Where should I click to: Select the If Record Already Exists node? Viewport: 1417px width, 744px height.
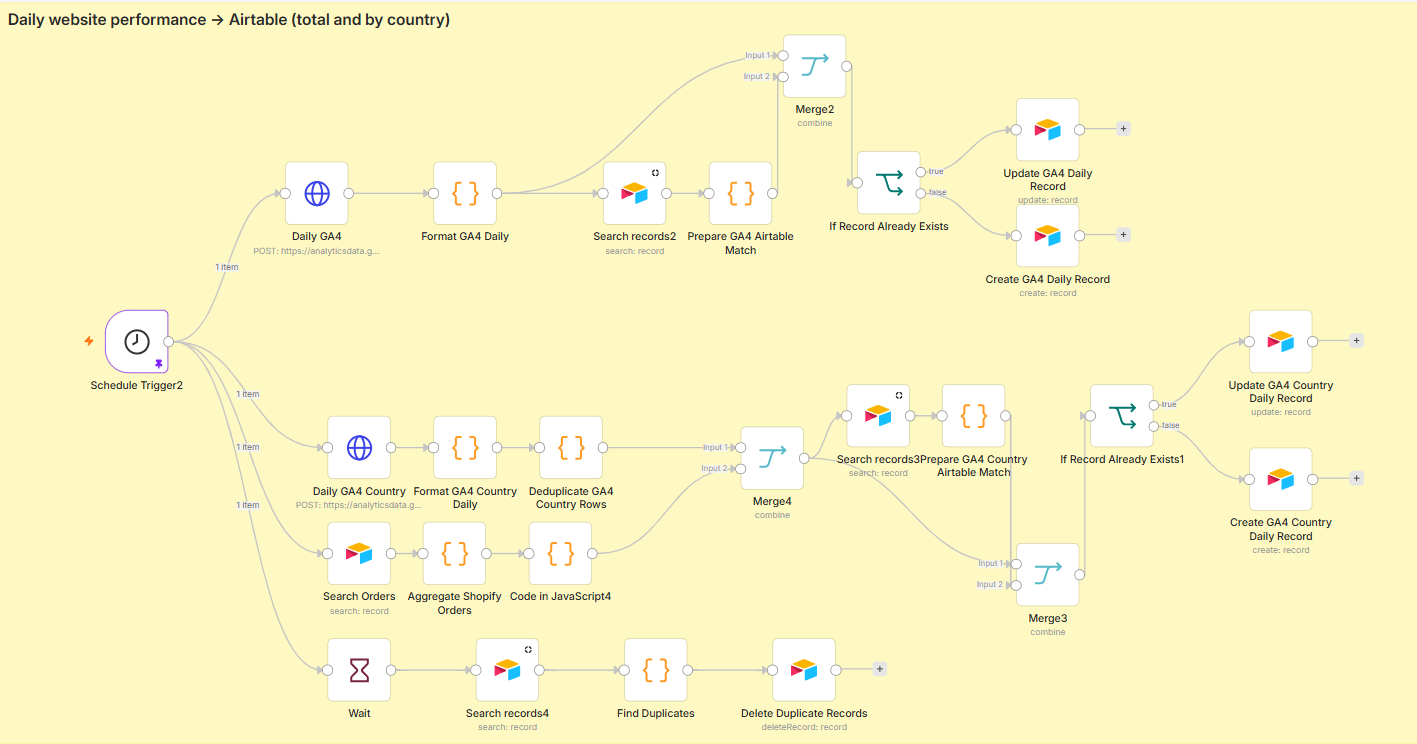tap(889, 183)
